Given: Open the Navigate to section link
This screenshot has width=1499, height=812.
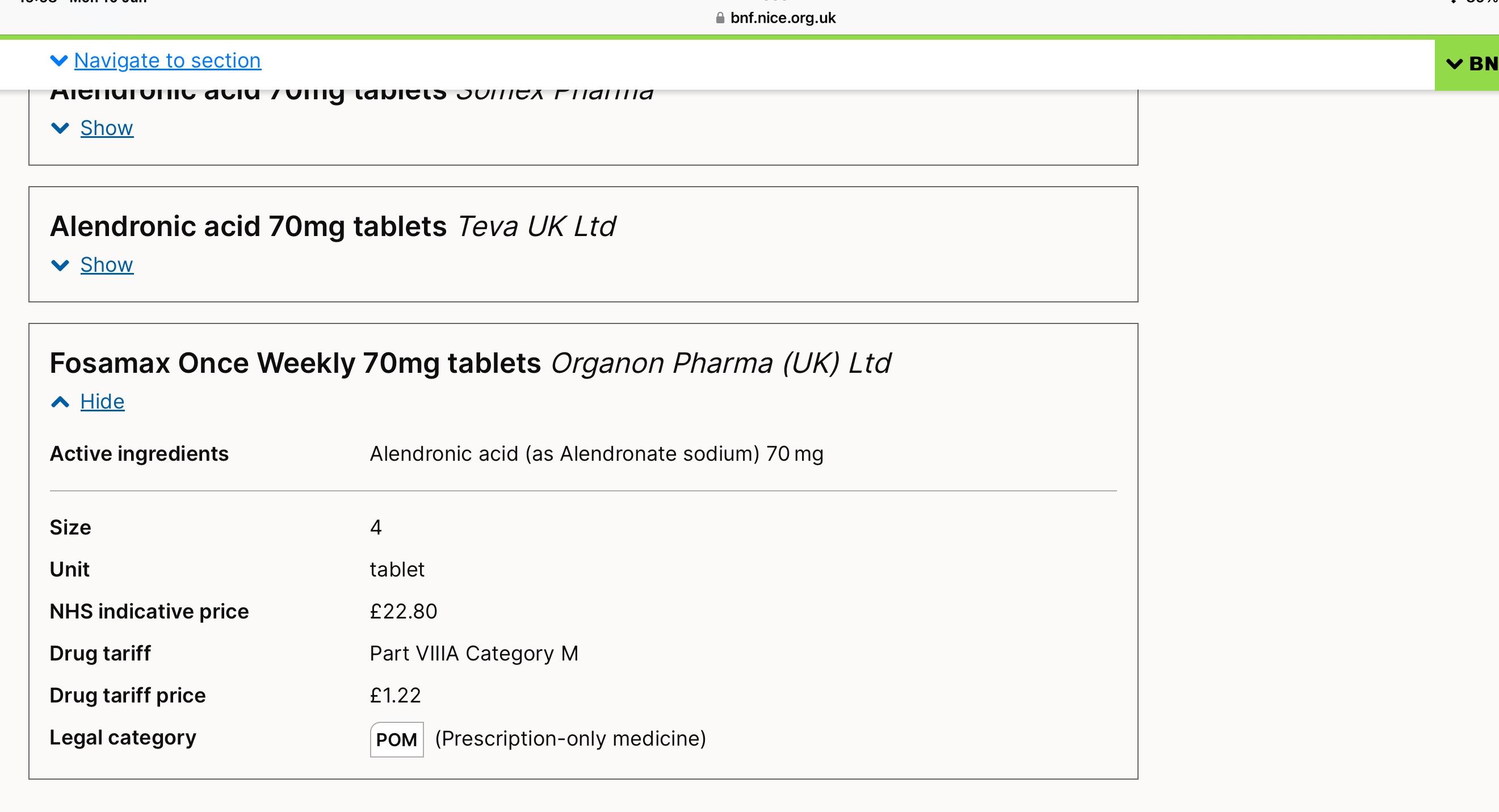Looking at the screenshot, I should 167,61.
